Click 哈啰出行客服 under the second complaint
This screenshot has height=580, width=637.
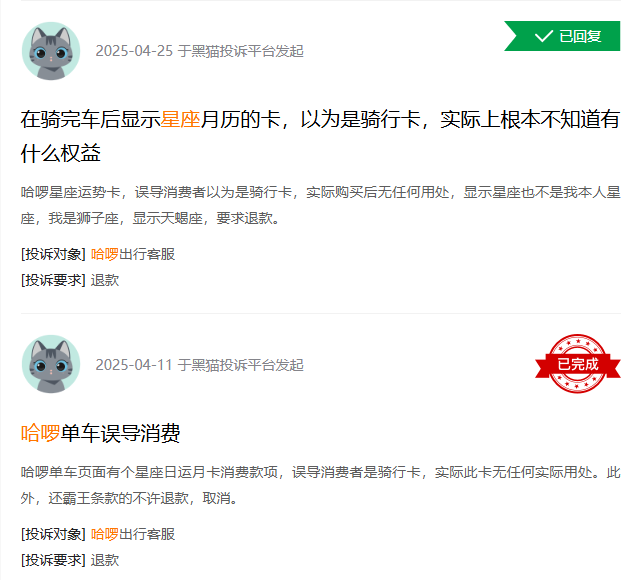tap(133, 534)
